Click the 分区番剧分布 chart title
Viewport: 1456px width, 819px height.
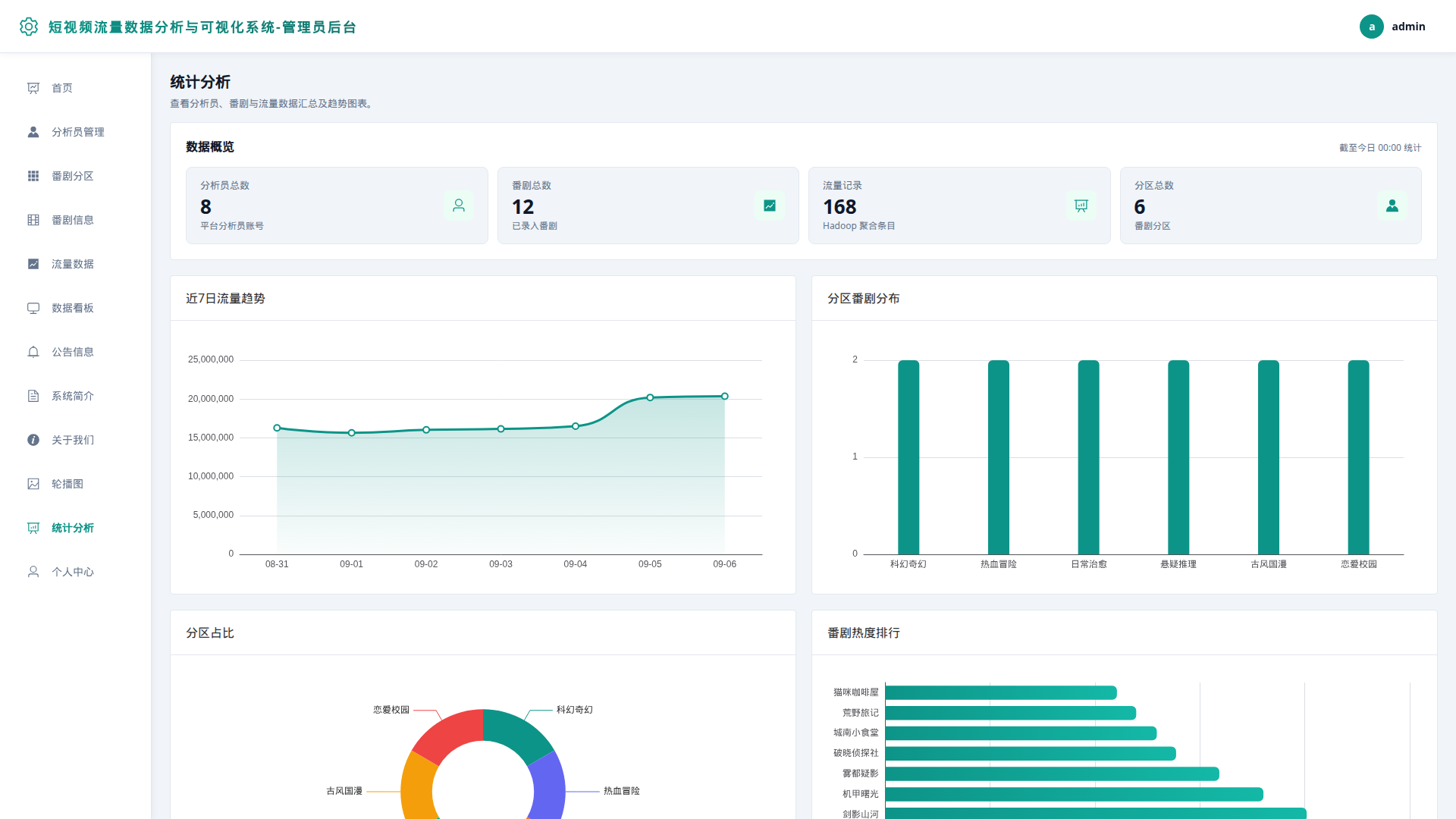[864, 299]
